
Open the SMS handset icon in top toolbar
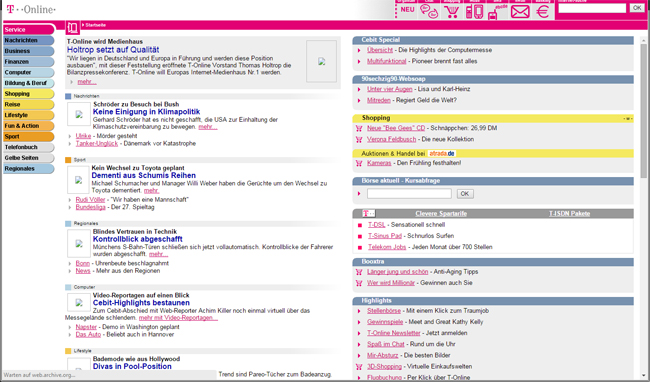(497, 12)
